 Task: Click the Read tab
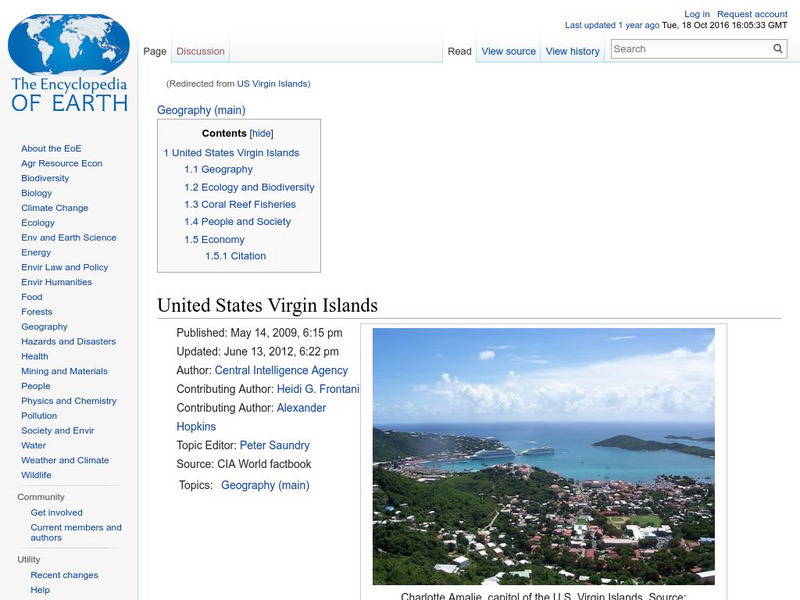pyautogui.click(x=458, y=50)
